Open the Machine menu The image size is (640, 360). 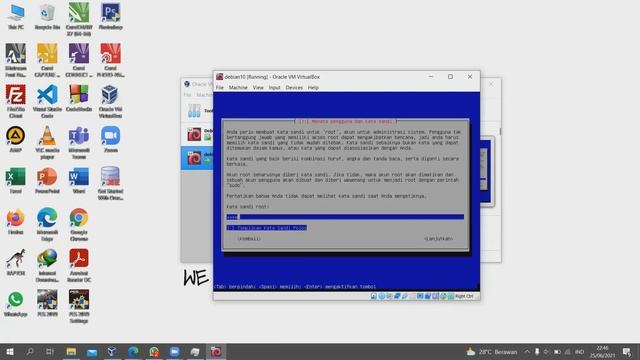(238, 88)
